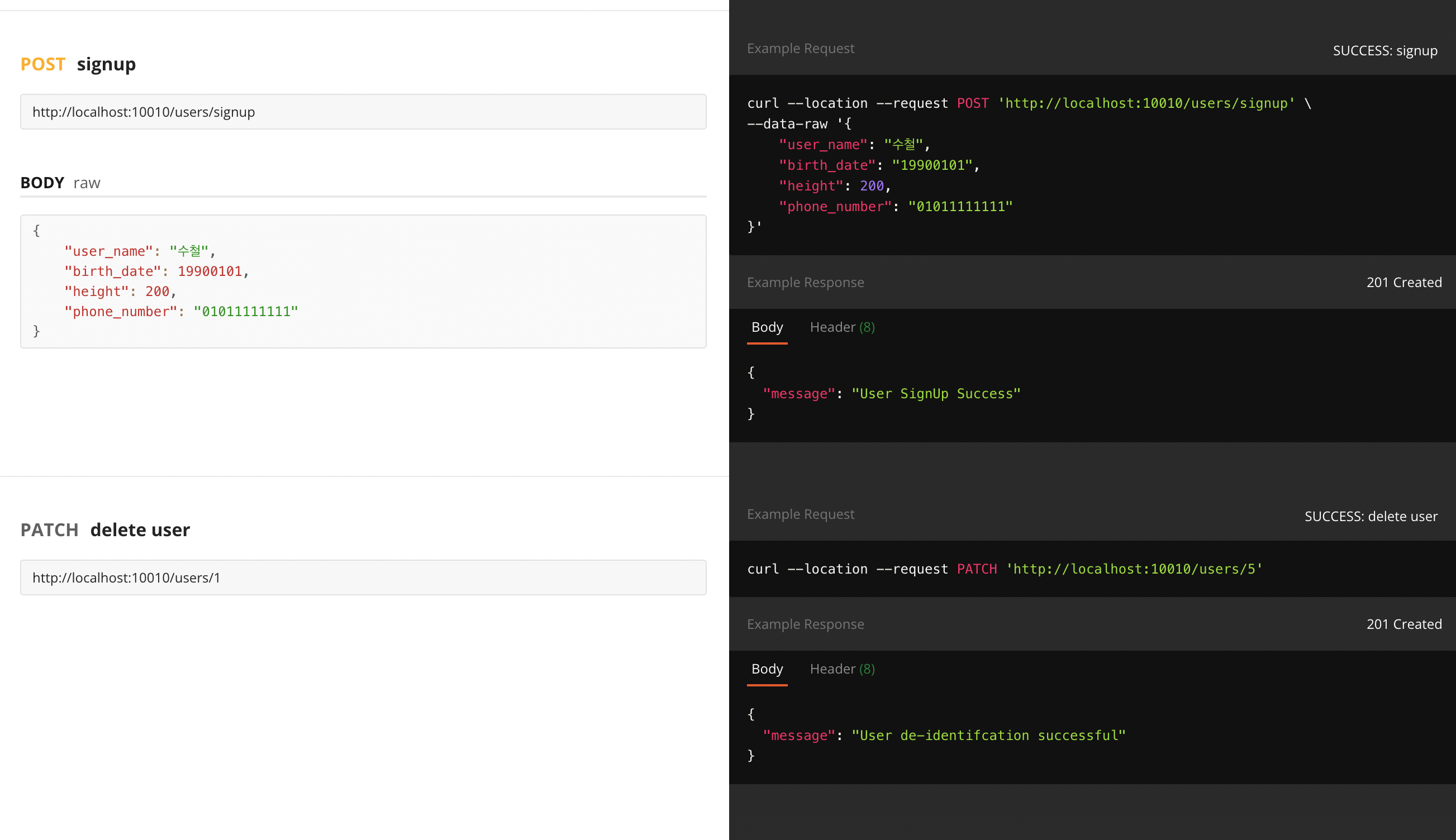Select the POST signup heading
This screenshot has width=1456, height=840.
click(x=78, y=64)
